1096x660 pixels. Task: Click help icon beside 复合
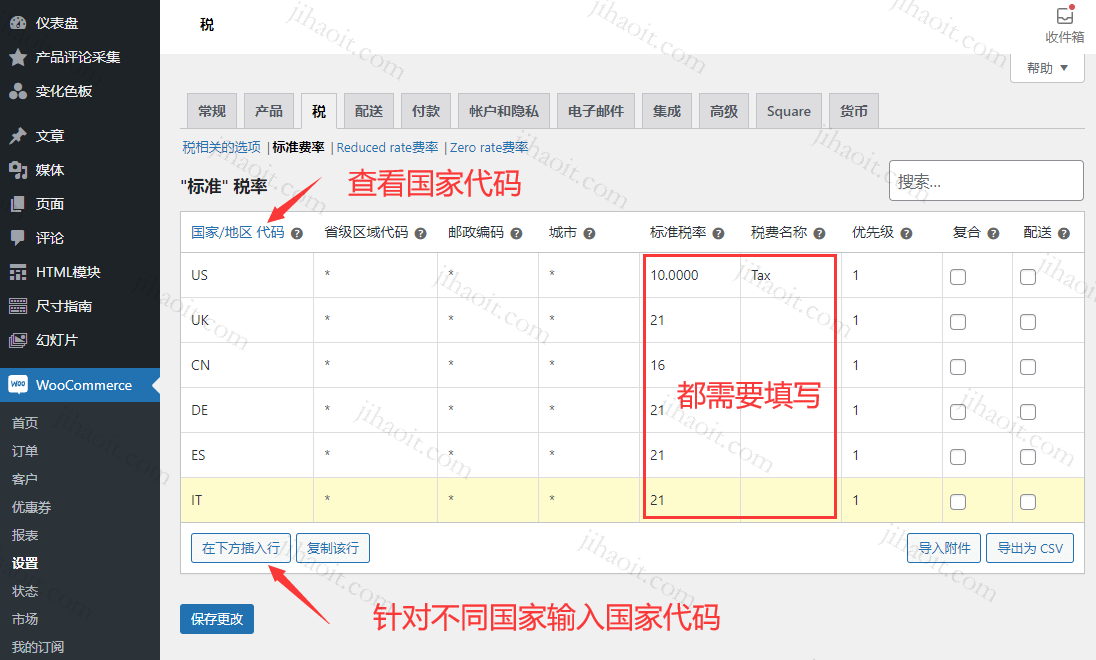click(993, 234)
